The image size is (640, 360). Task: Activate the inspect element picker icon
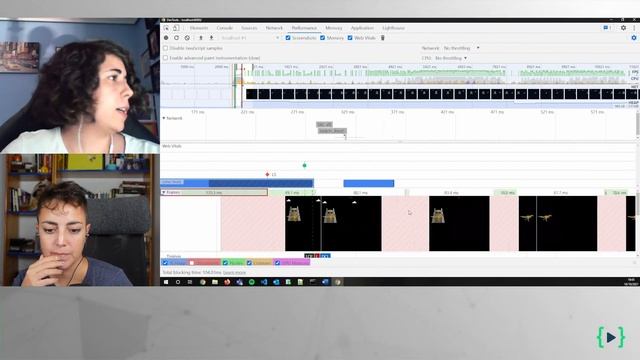pos(166,28)
